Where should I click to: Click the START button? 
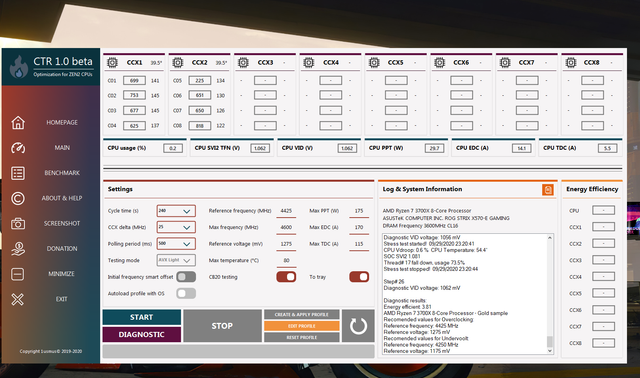(142, 317)
